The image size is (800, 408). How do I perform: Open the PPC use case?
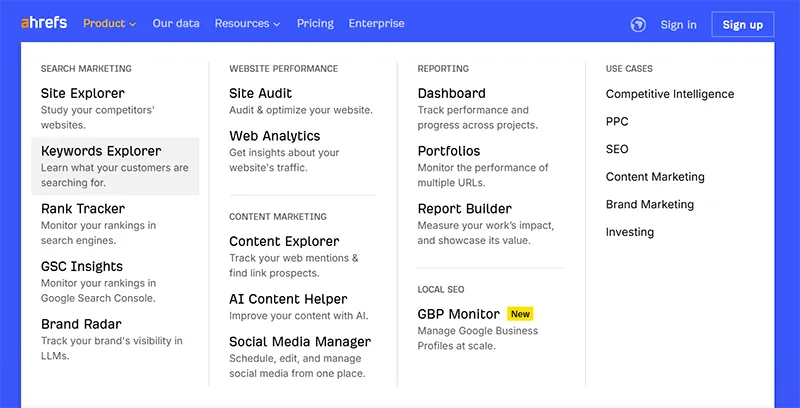[x=617, y=121]
